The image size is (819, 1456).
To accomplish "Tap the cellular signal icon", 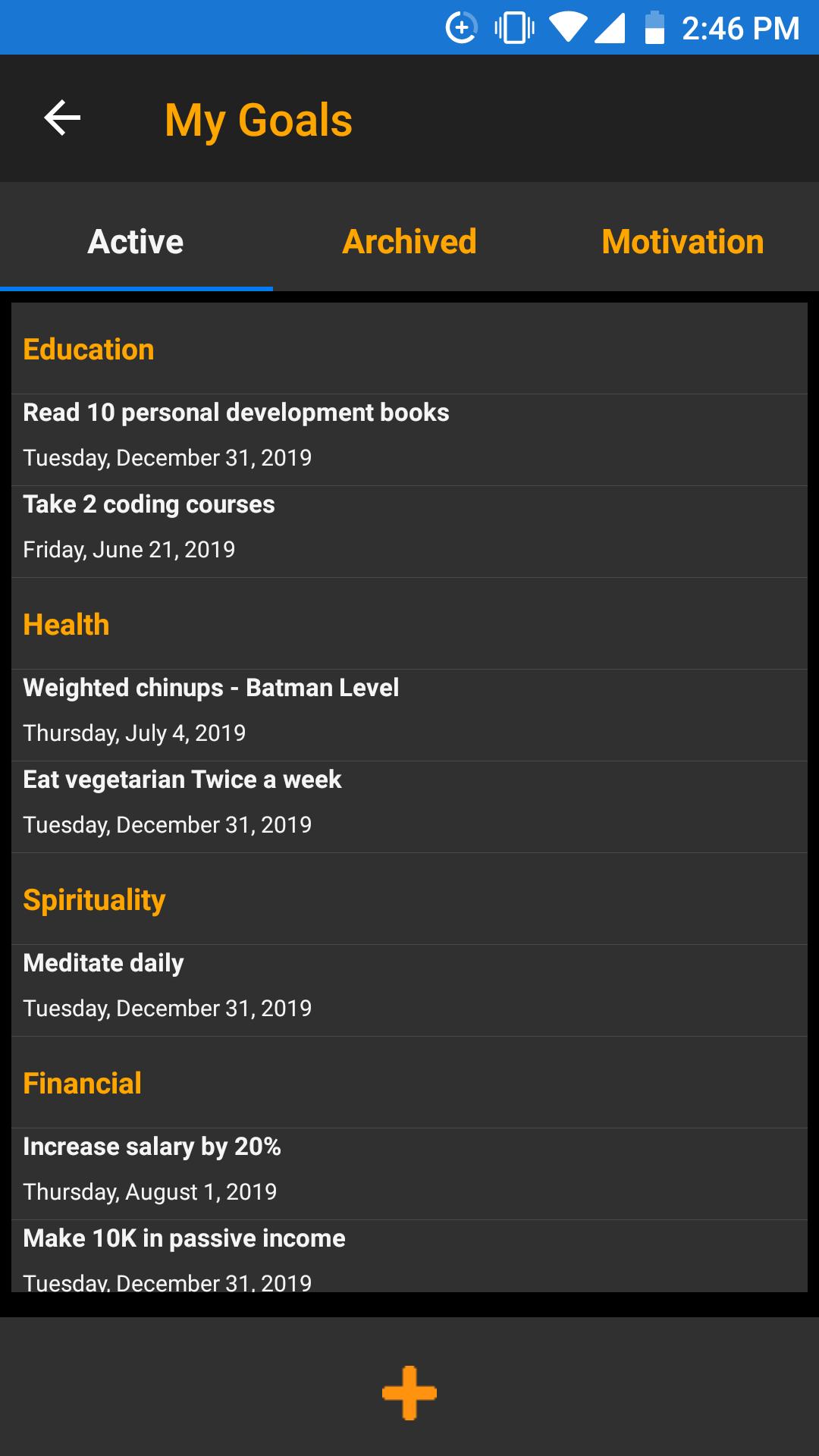I will click(610, 28).
